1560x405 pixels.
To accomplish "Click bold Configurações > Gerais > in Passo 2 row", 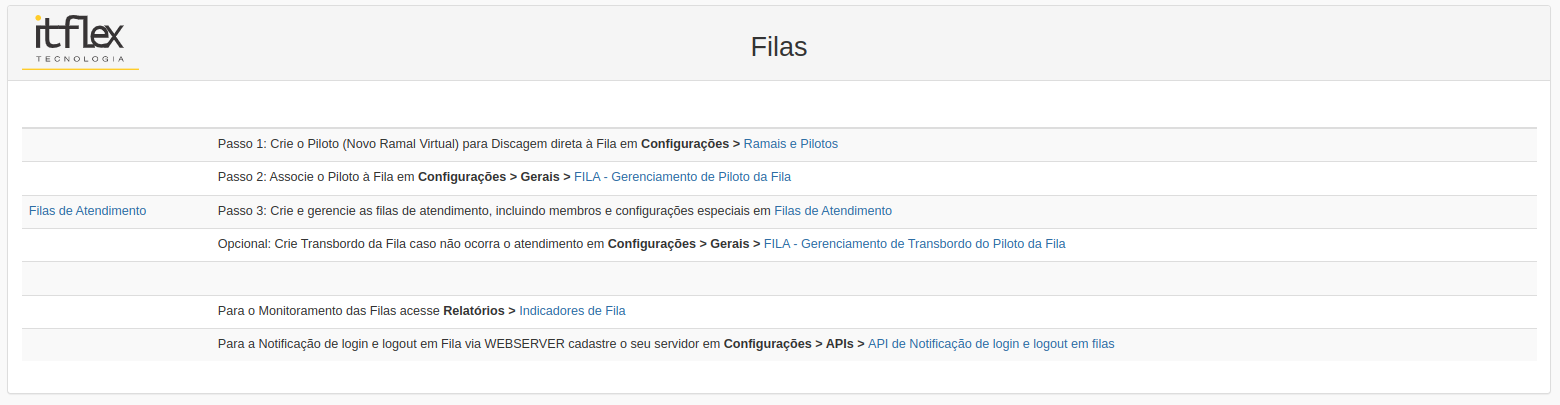I will click(494, 177).
